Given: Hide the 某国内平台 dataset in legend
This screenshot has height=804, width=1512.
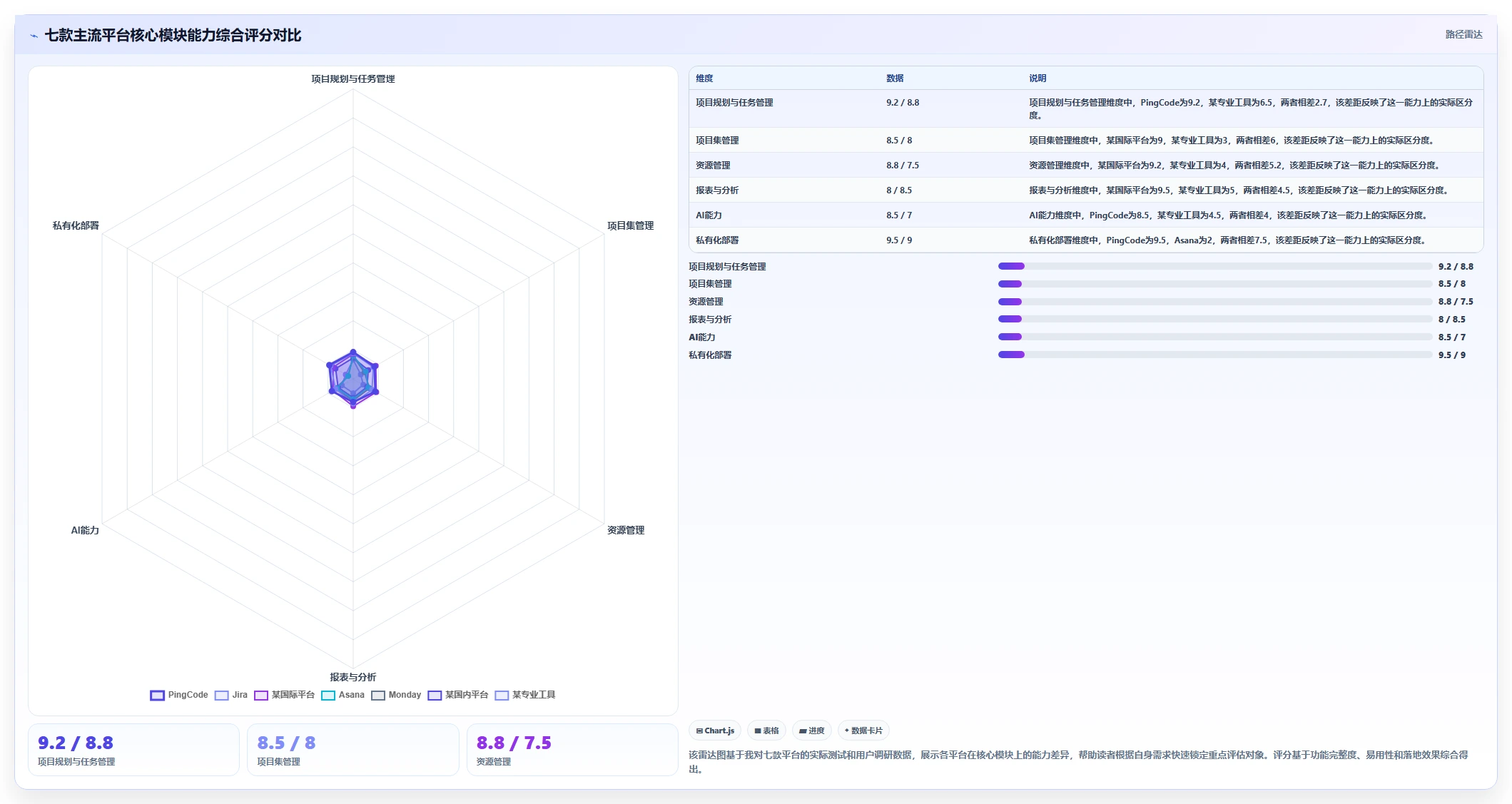Looking at the screenshot, I should pyautogui.click(x=458, y=695).
